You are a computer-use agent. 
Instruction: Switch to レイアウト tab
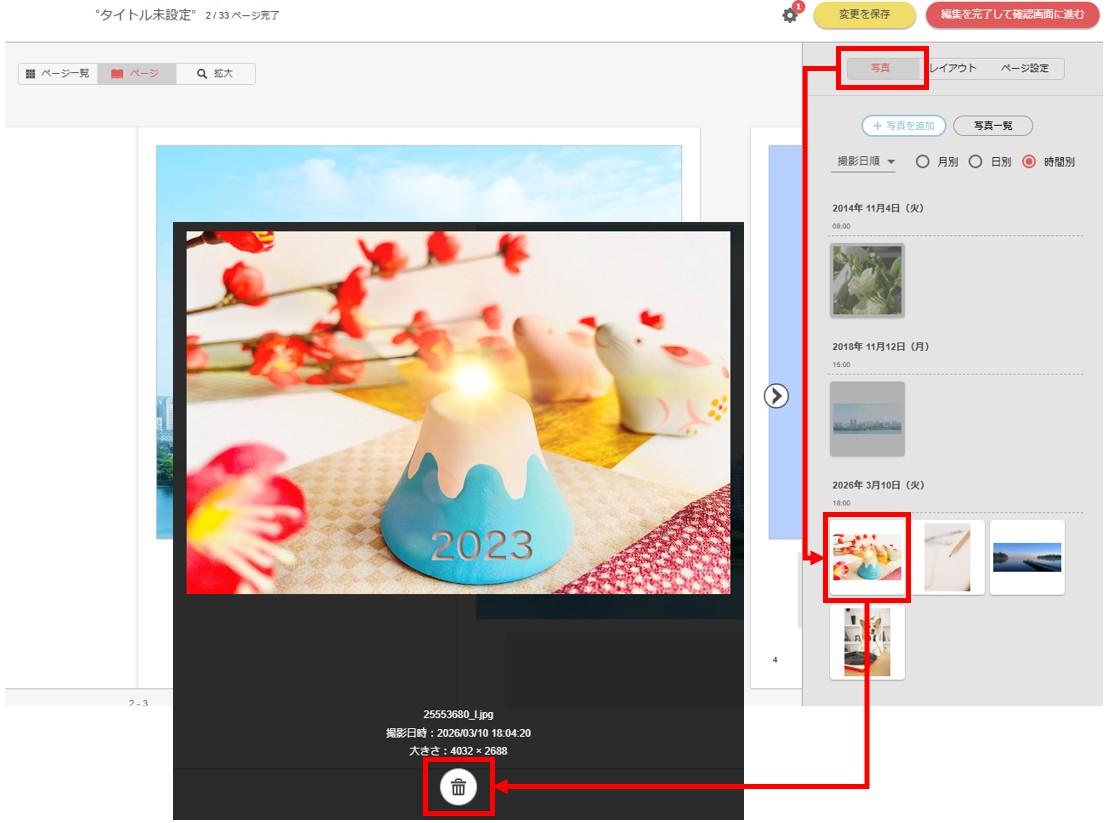[953, 68]
